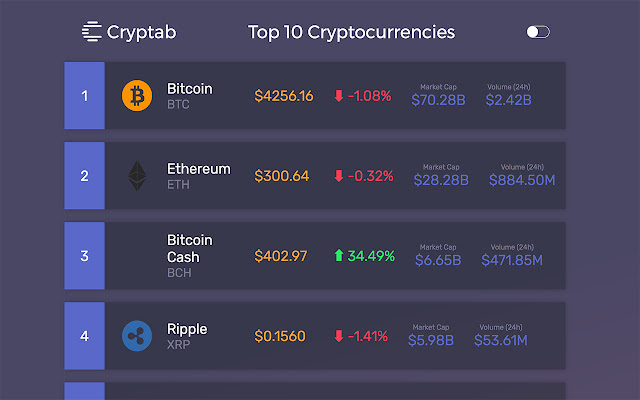The width and height of the screenshot is (640, 400).
Task: Open the Bitcoin Cash name link
Action: click(x=189, y=249)
